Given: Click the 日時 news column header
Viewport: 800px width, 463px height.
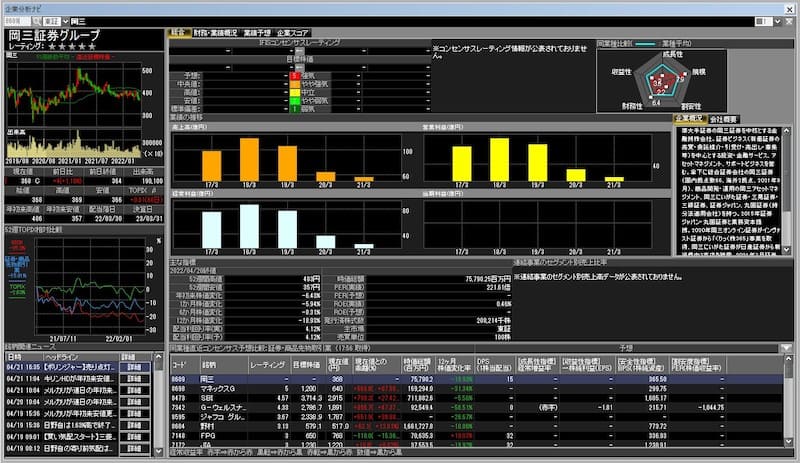Looking at the screenshot, I should [x=24, y=357].
